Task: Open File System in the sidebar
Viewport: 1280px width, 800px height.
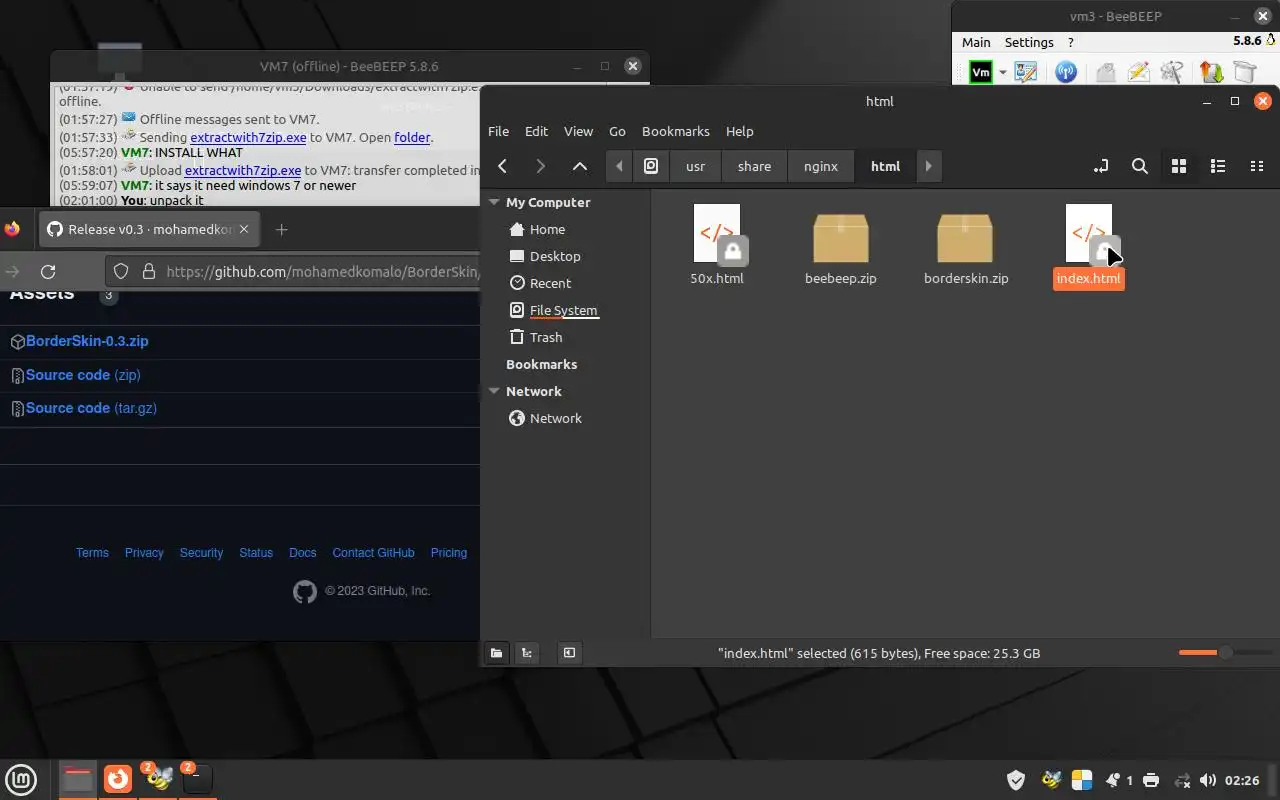Action: click(563, 310)
